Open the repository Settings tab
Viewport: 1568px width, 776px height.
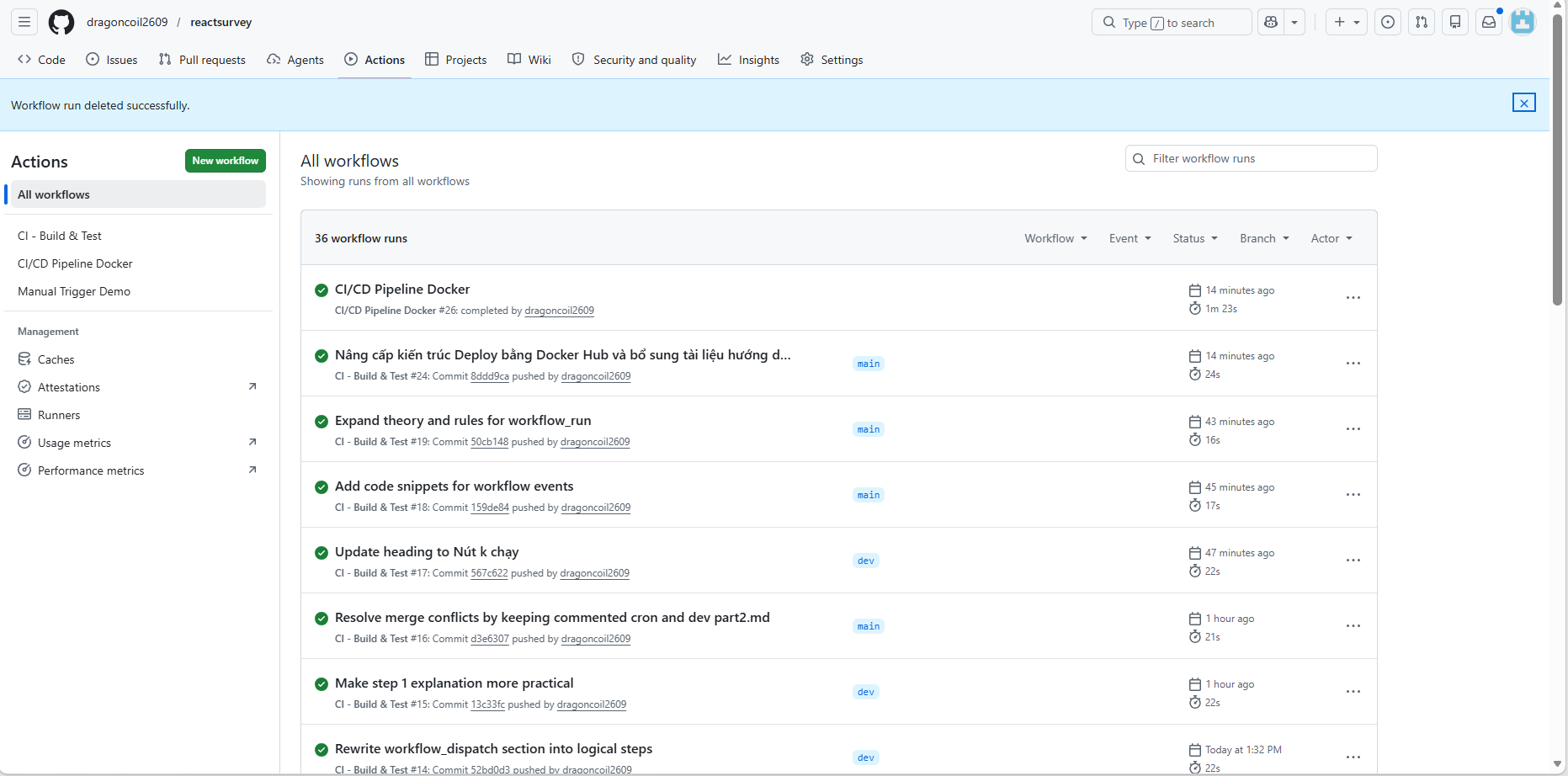click(x=832, y=60)
